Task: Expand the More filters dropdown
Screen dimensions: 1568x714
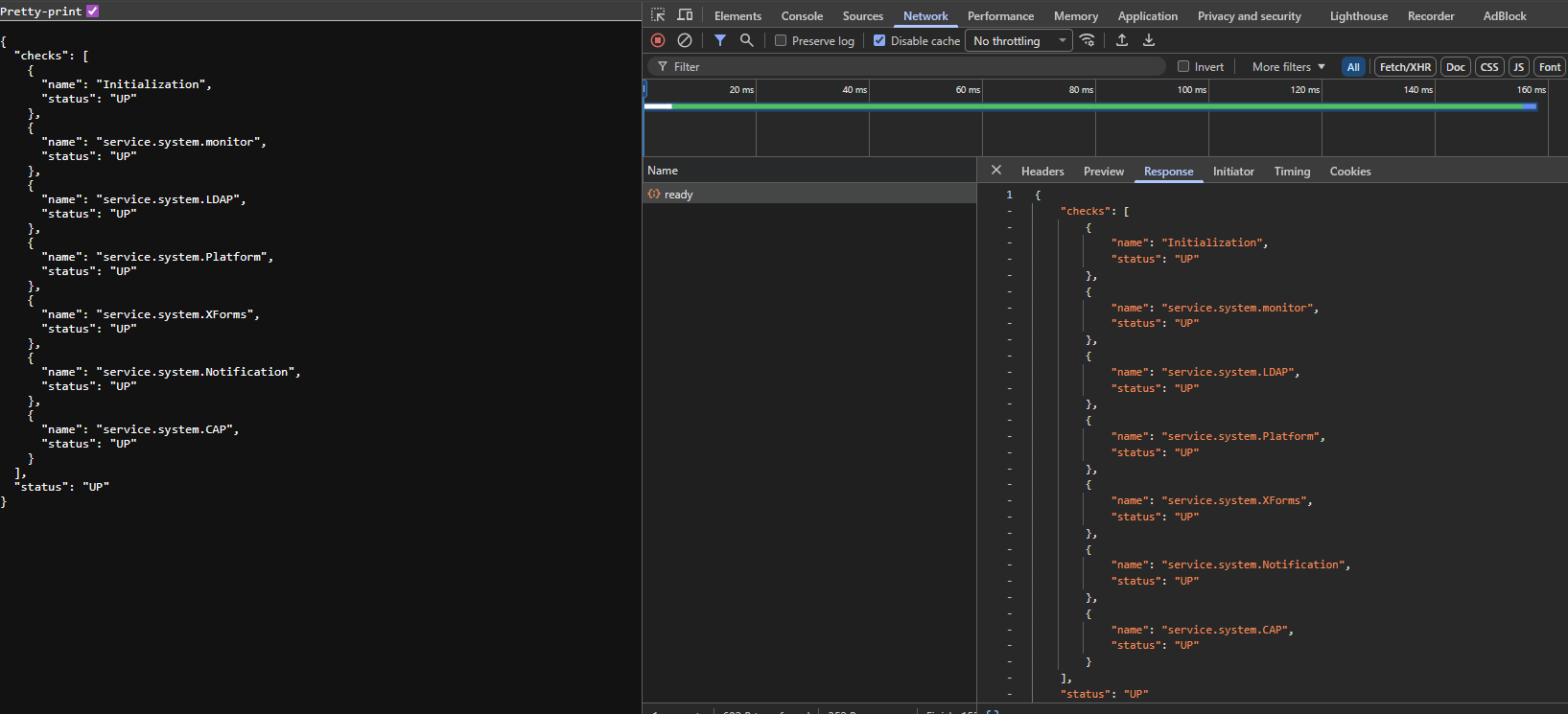Action: (1288, 67)
